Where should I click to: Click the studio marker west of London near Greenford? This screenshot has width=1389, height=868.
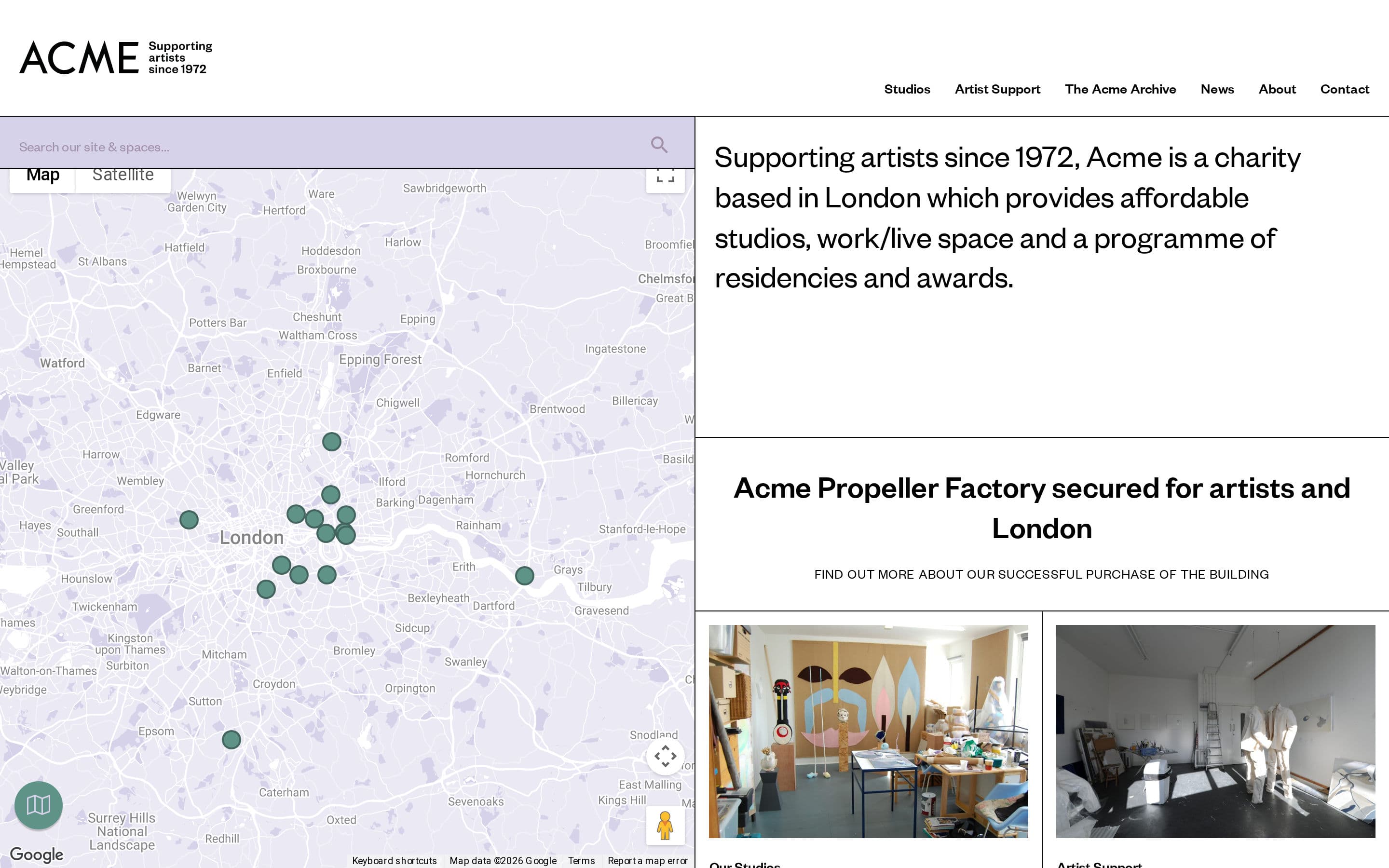click(x=189, y=519)
